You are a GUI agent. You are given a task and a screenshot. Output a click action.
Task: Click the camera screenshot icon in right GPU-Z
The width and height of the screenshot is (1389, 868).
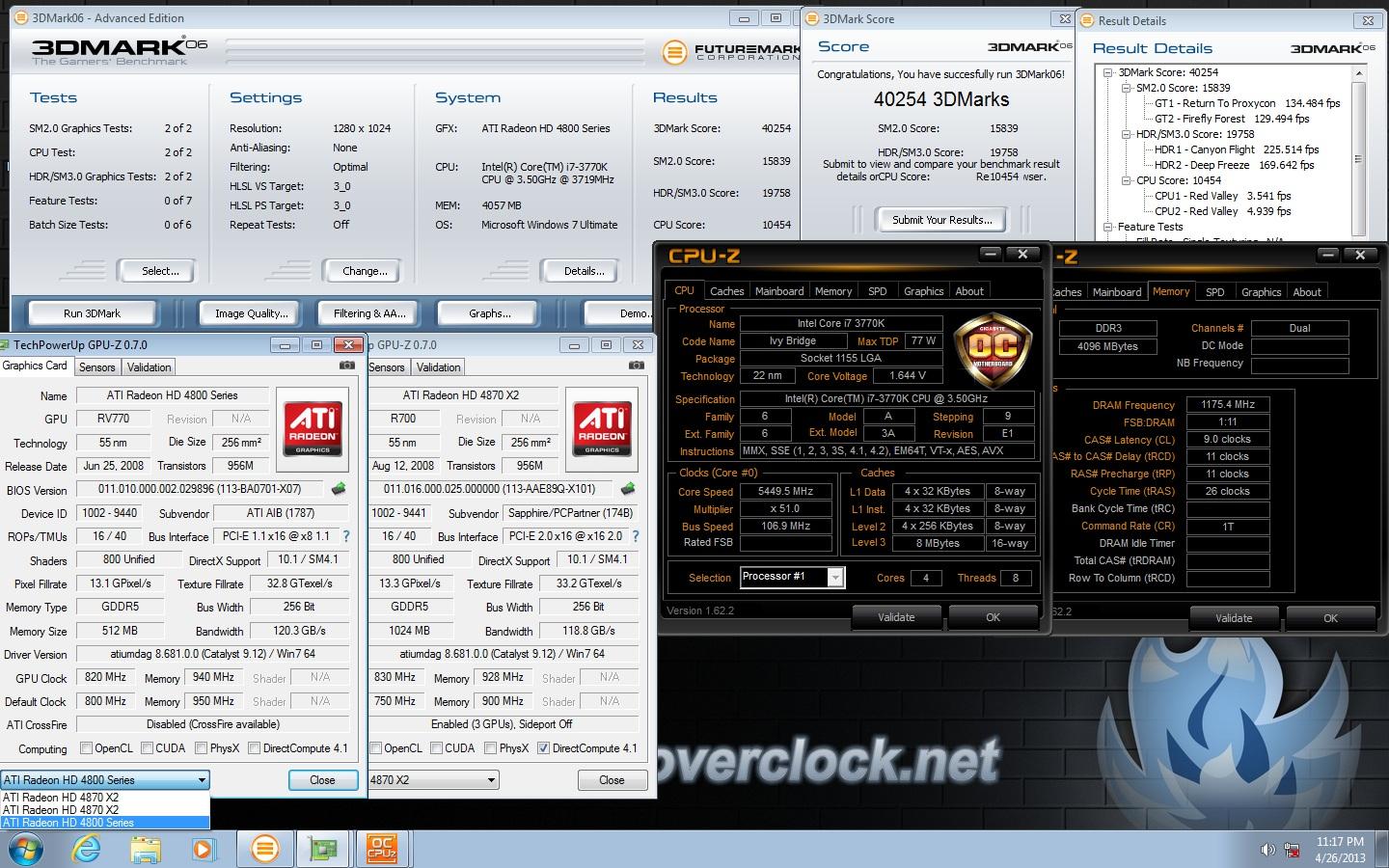click(637, 366)
